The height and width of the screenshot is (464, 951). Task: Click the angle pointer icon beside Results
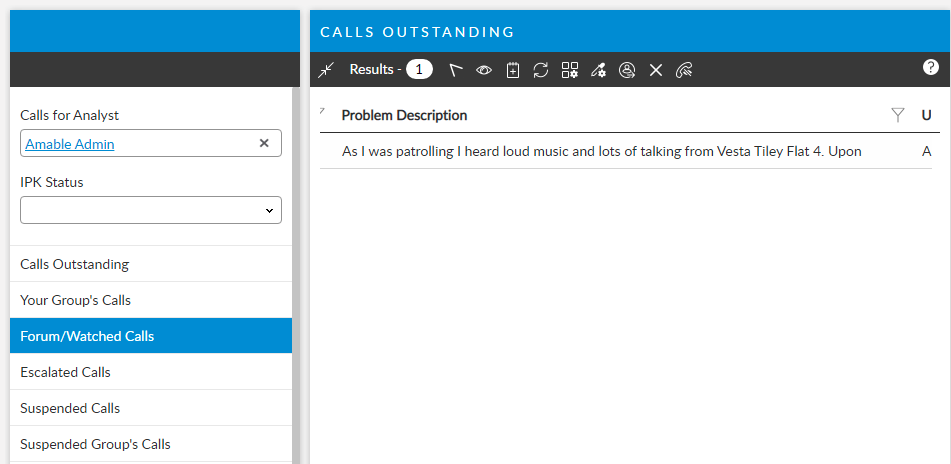pos(456,70)
